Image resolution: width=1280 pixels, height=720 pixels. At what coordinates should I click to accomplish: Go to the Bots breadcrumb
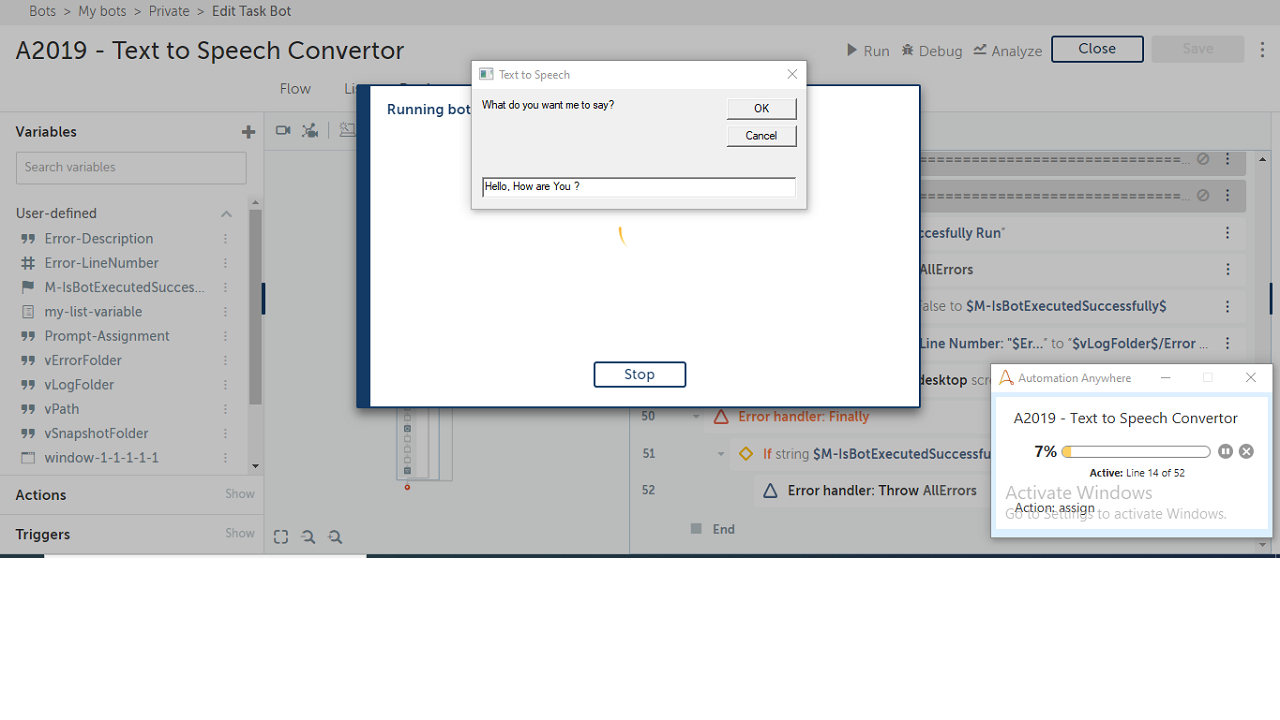pyautogui.click(x=43, y=11)
